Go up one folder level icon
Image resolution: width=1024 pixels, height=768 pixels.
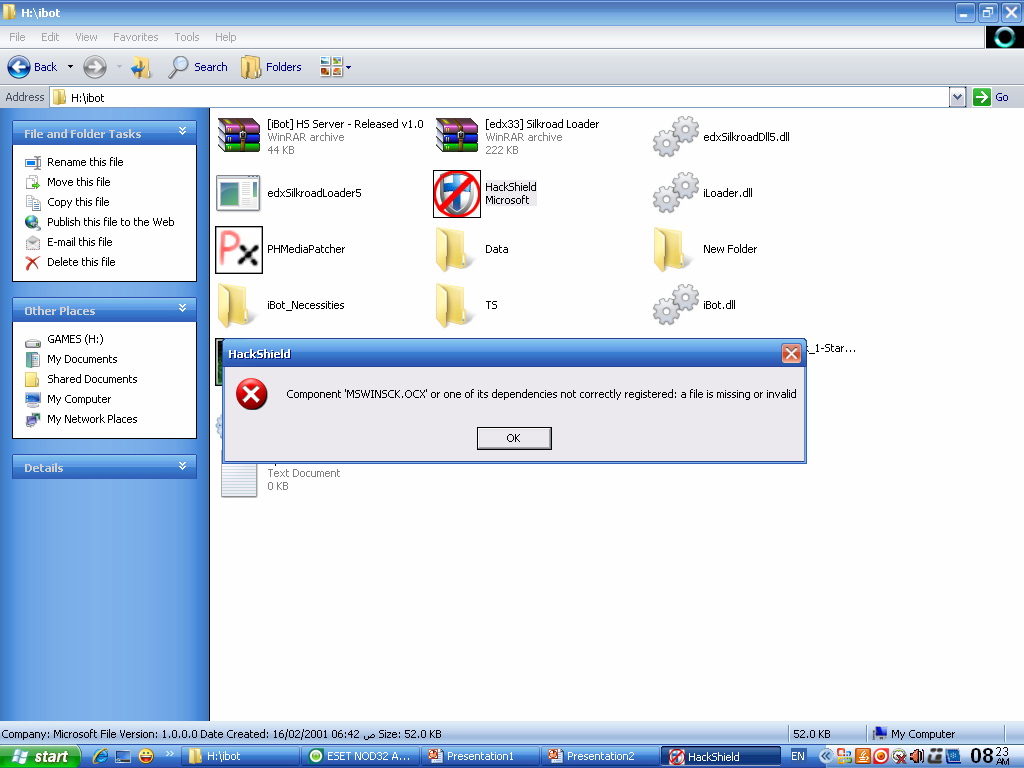[x=141, y=67]
